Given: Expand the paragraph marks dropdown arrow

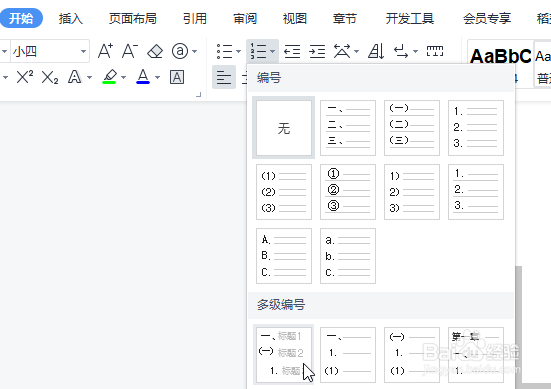Looking at the screenshot, I should (415, 52).
